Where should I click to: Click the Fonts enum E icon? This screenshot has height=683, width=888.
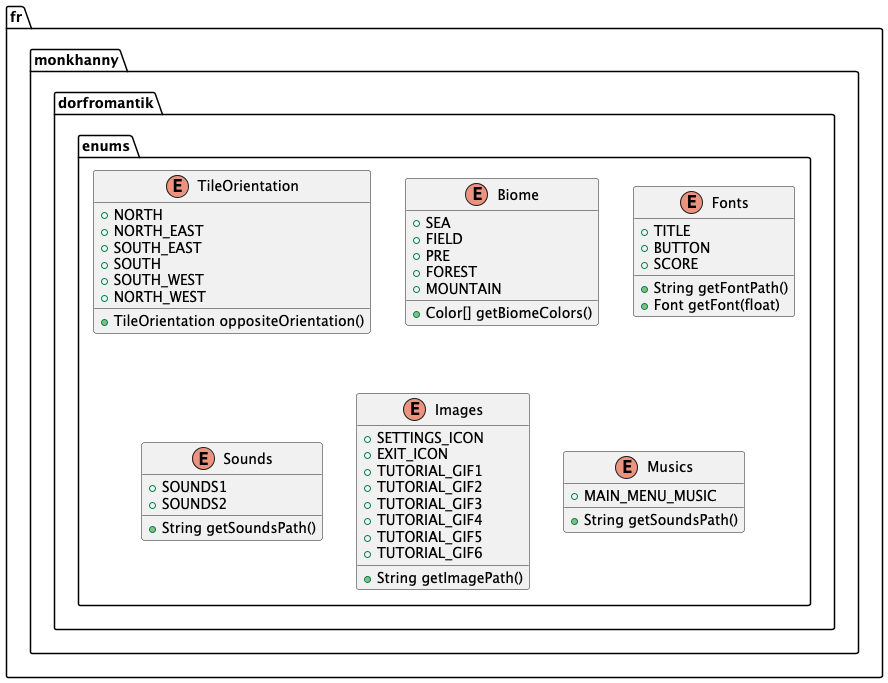tap(690, 202)
